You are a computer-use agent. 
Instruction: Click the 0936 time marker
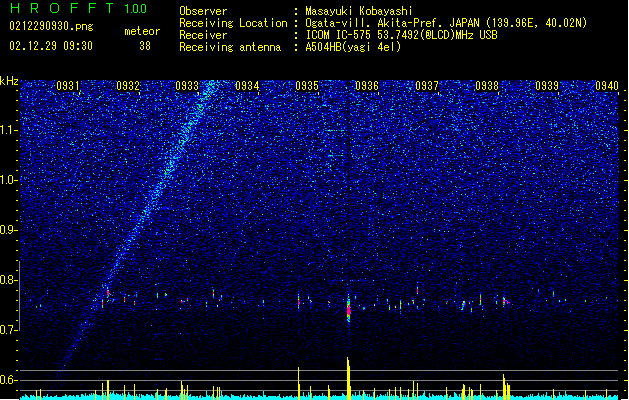coord(367,86)
